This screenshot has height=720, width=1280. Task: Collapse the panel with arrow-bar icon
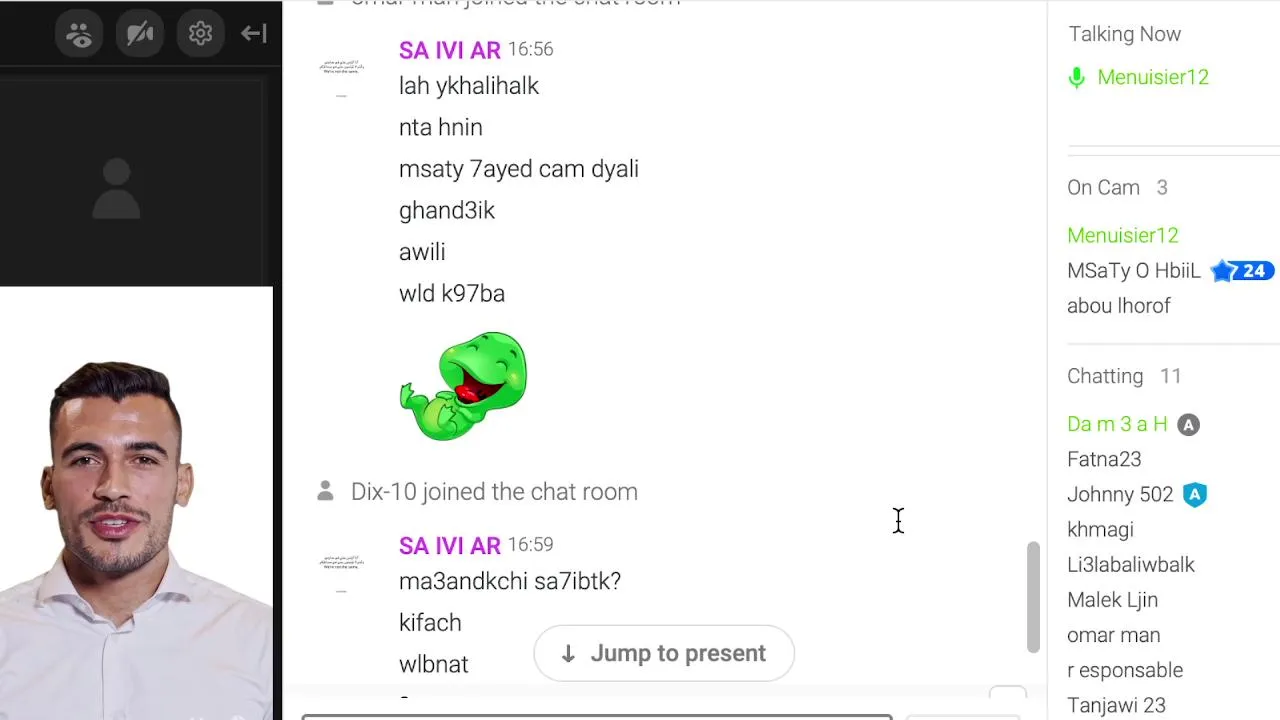[x=253, y=34]
